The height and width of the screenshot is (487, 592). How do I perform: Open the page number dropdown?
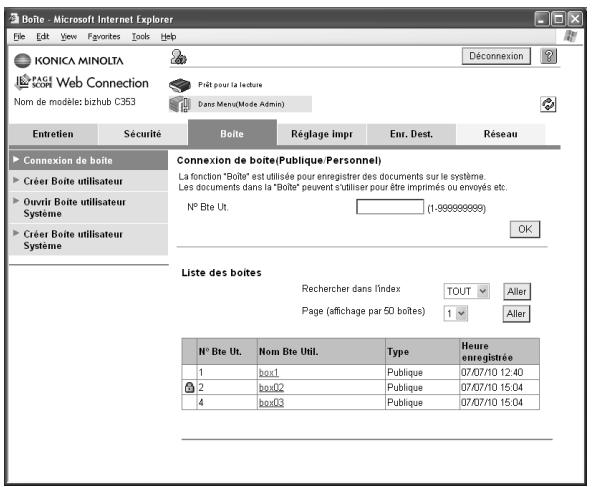[x=456, y=313]
